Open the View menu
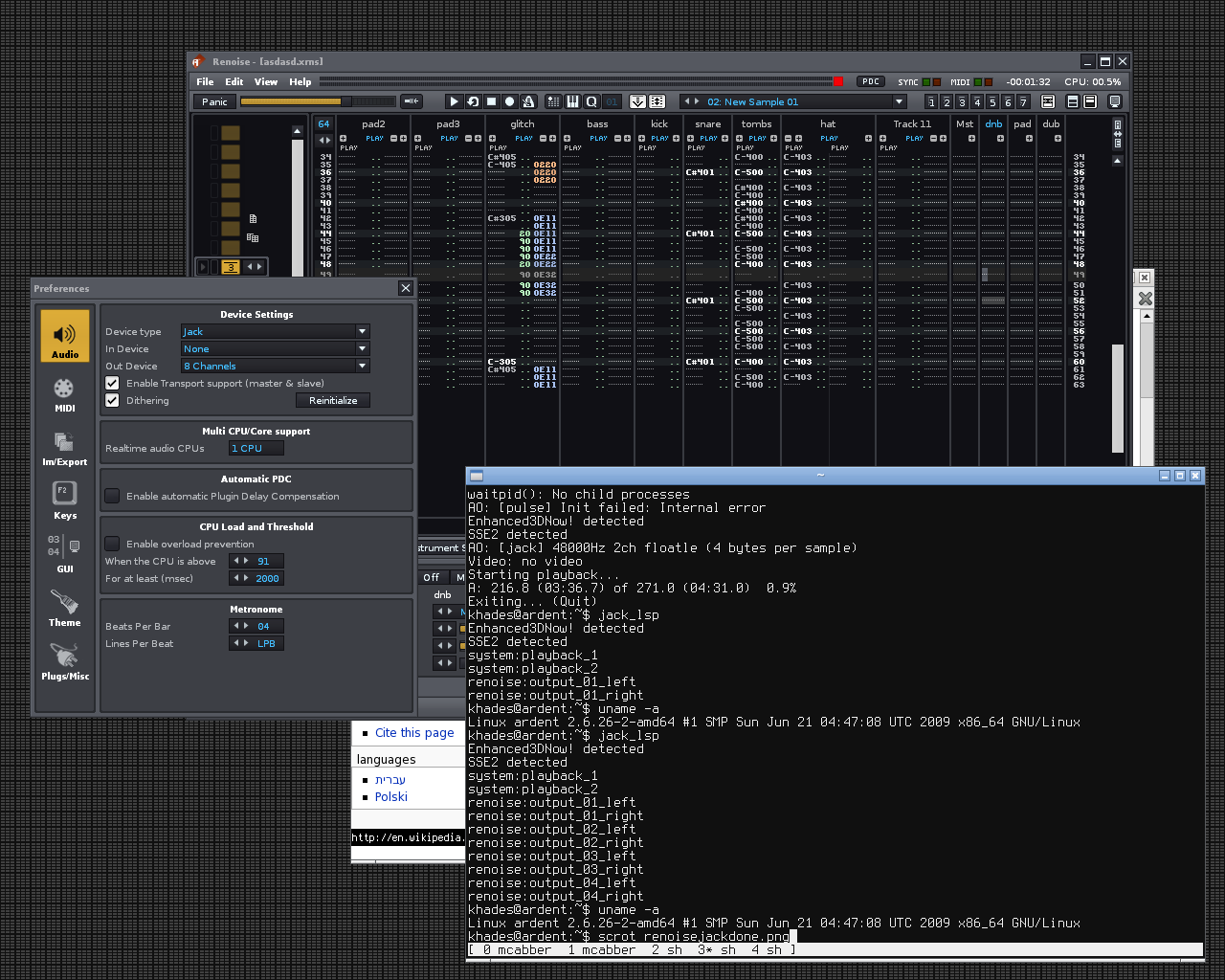1225x980 pixels. point(266,81)
